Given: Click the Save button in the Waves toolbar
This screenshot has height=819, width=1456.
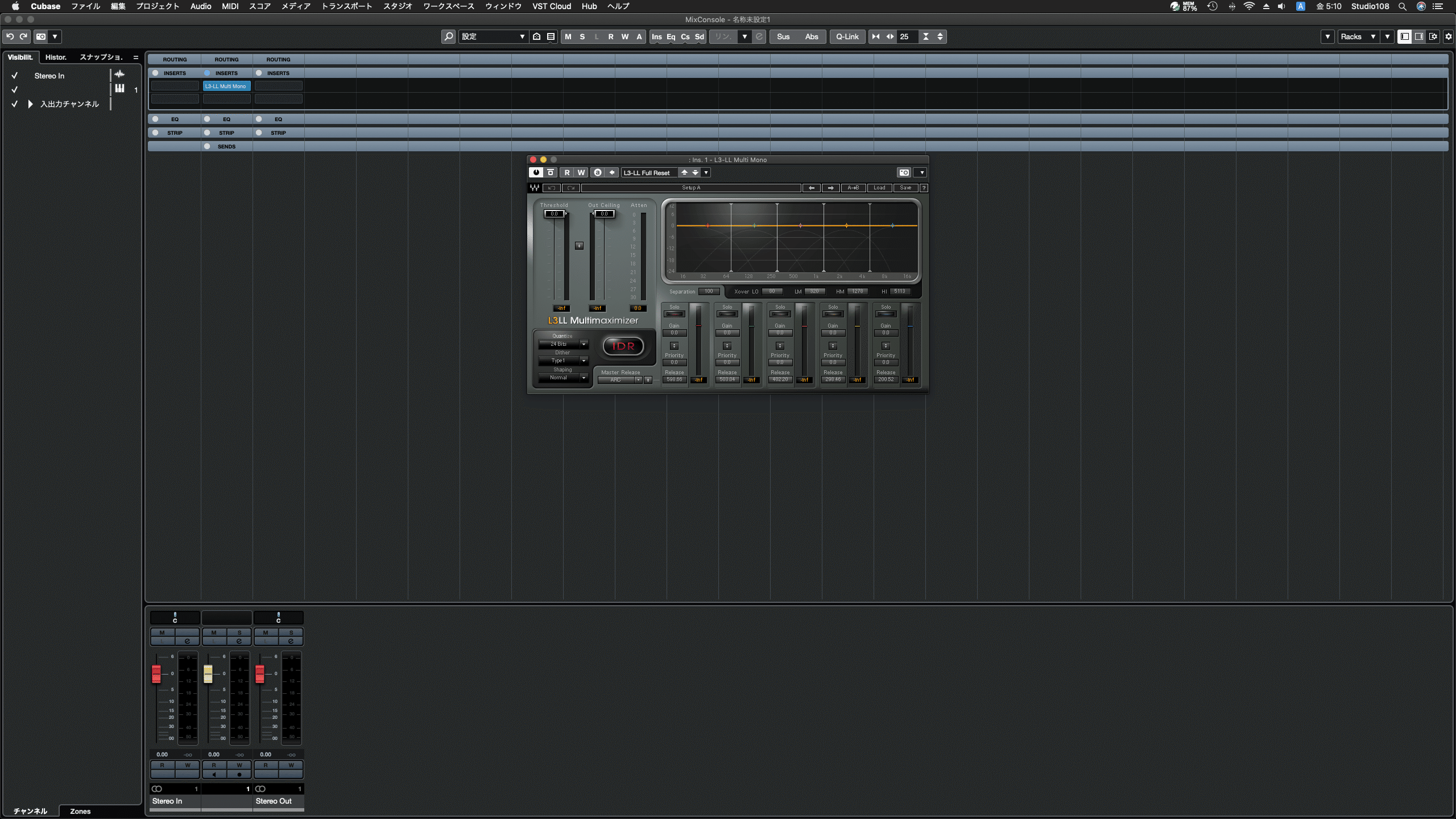Looking at the screenshot, I should pyautogui.click(x=905, y=188).
